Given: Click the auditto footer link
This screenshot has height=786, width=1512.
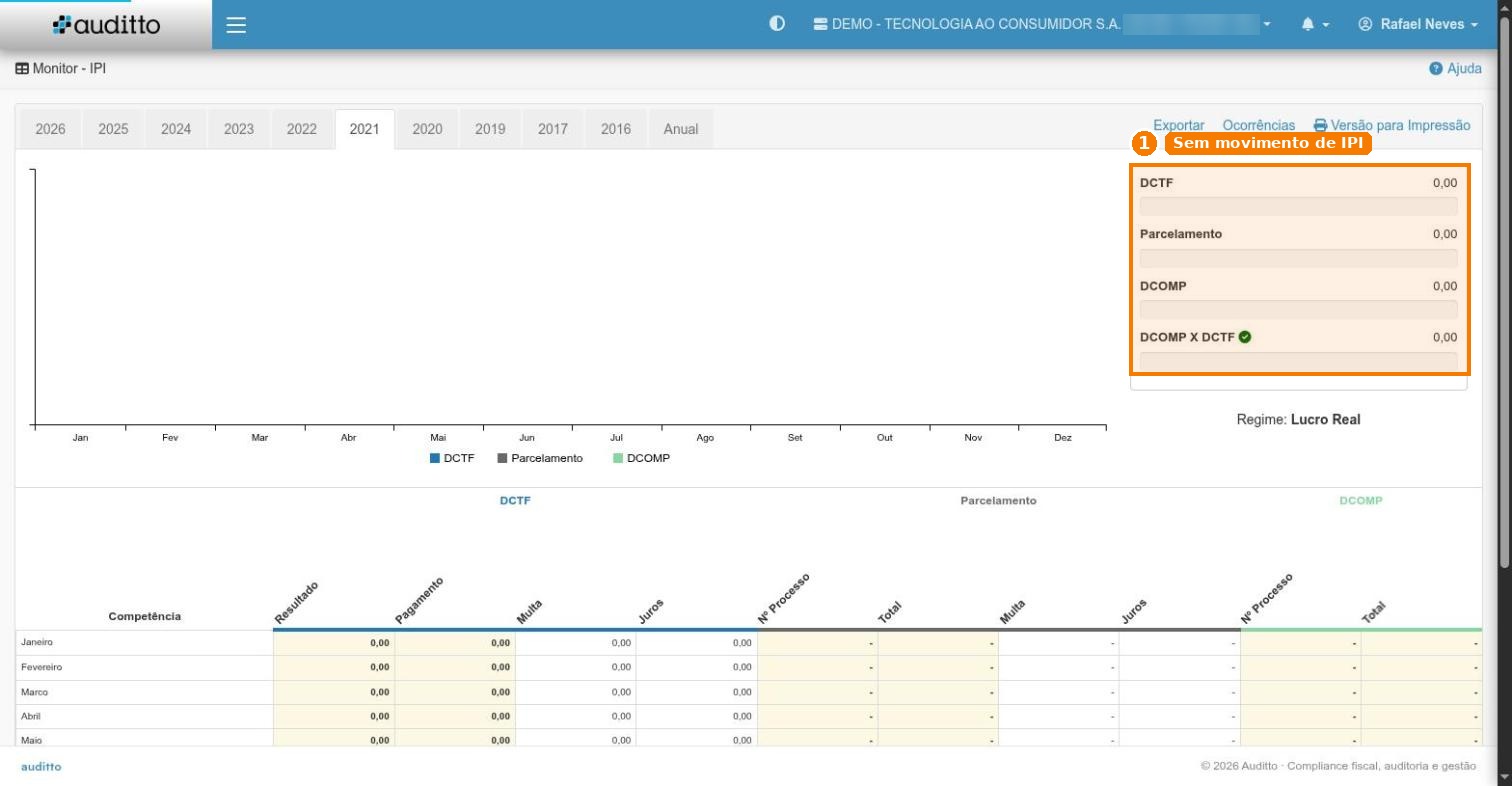Looking at the screenshot, I should click(41, 767).
